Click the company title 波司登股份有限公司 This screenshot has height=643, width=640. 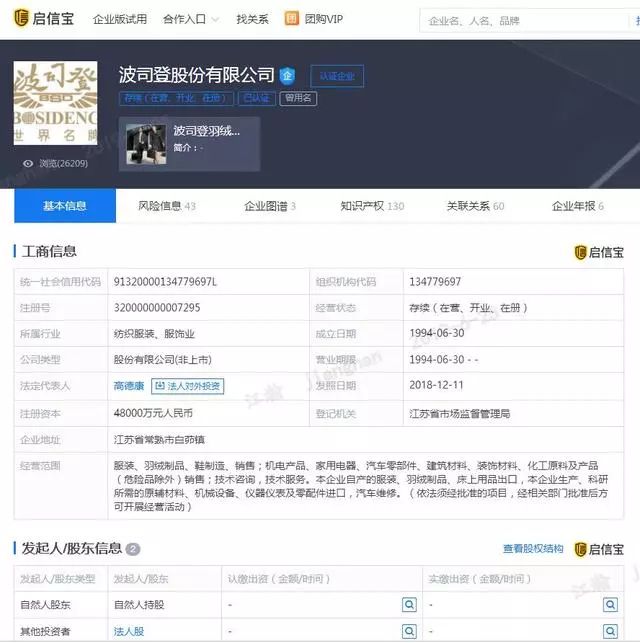[x=196, y=75]
